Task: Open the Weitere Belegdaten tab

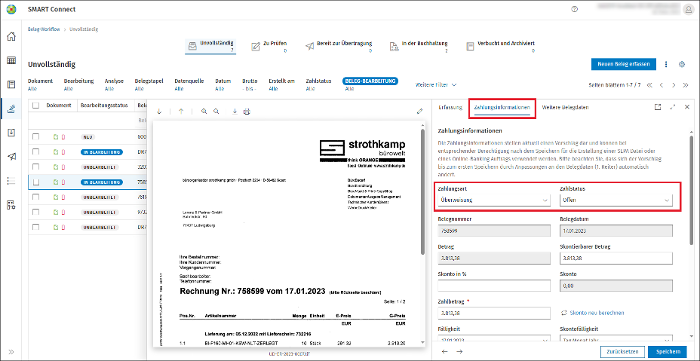Action: point(565,108)
